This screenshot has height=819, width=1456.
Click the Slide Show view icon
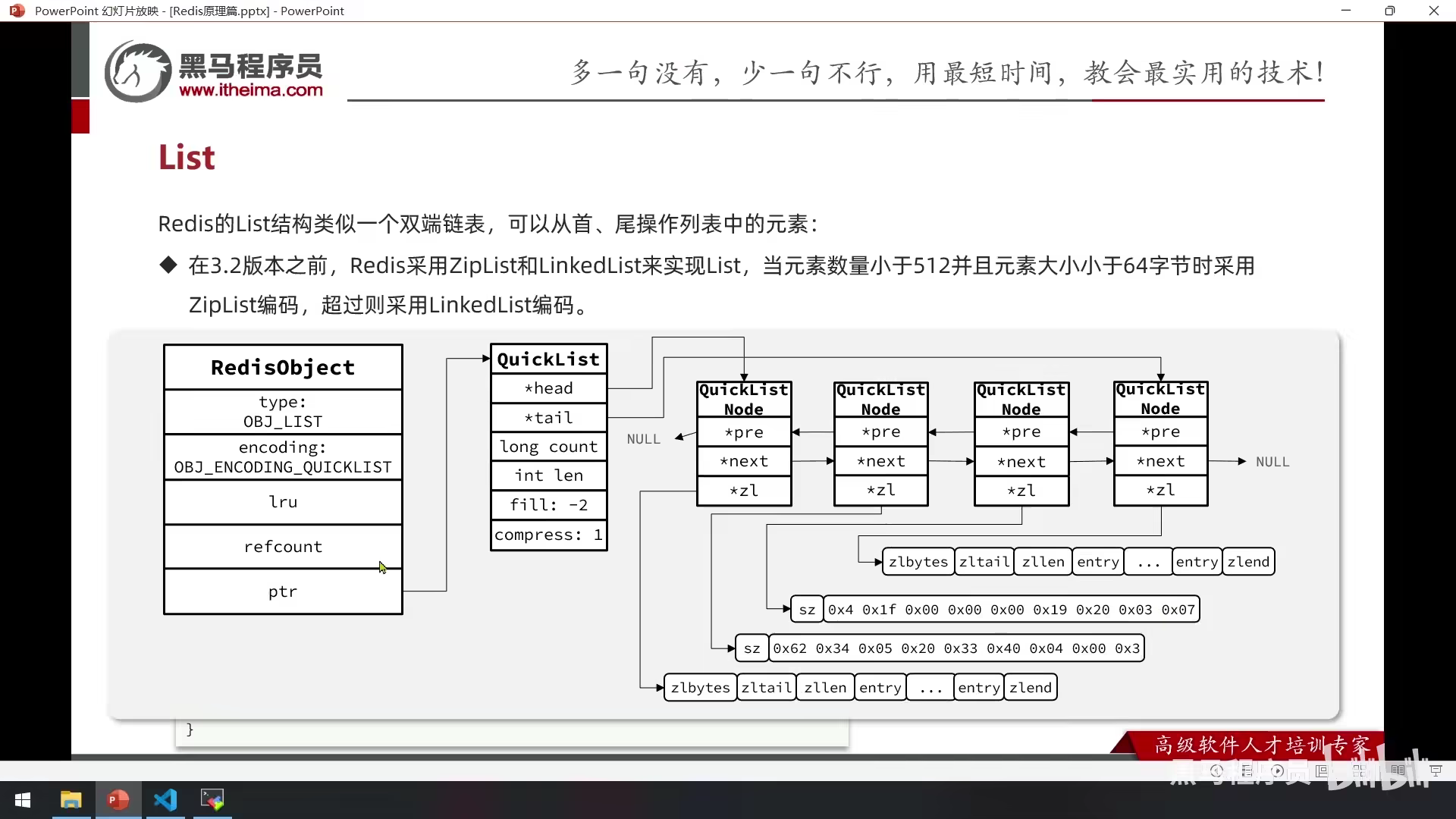click(x=1436, y=770)
